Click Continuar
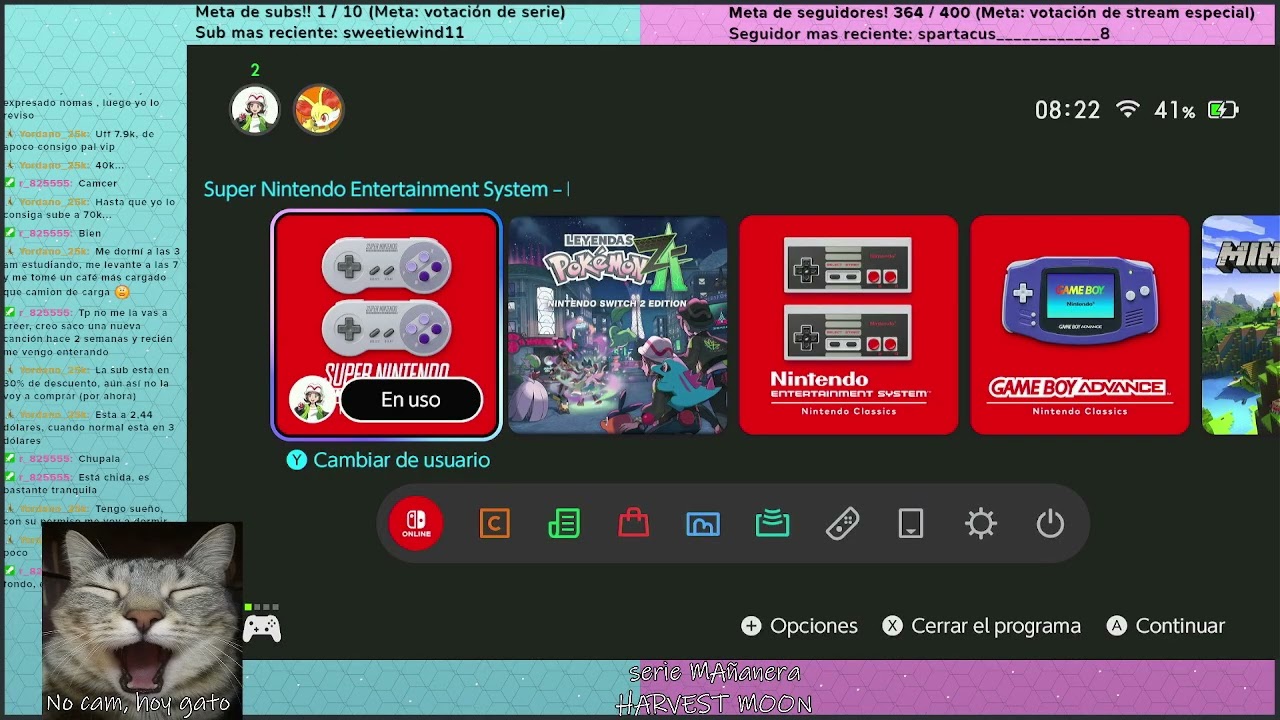 1180,626
